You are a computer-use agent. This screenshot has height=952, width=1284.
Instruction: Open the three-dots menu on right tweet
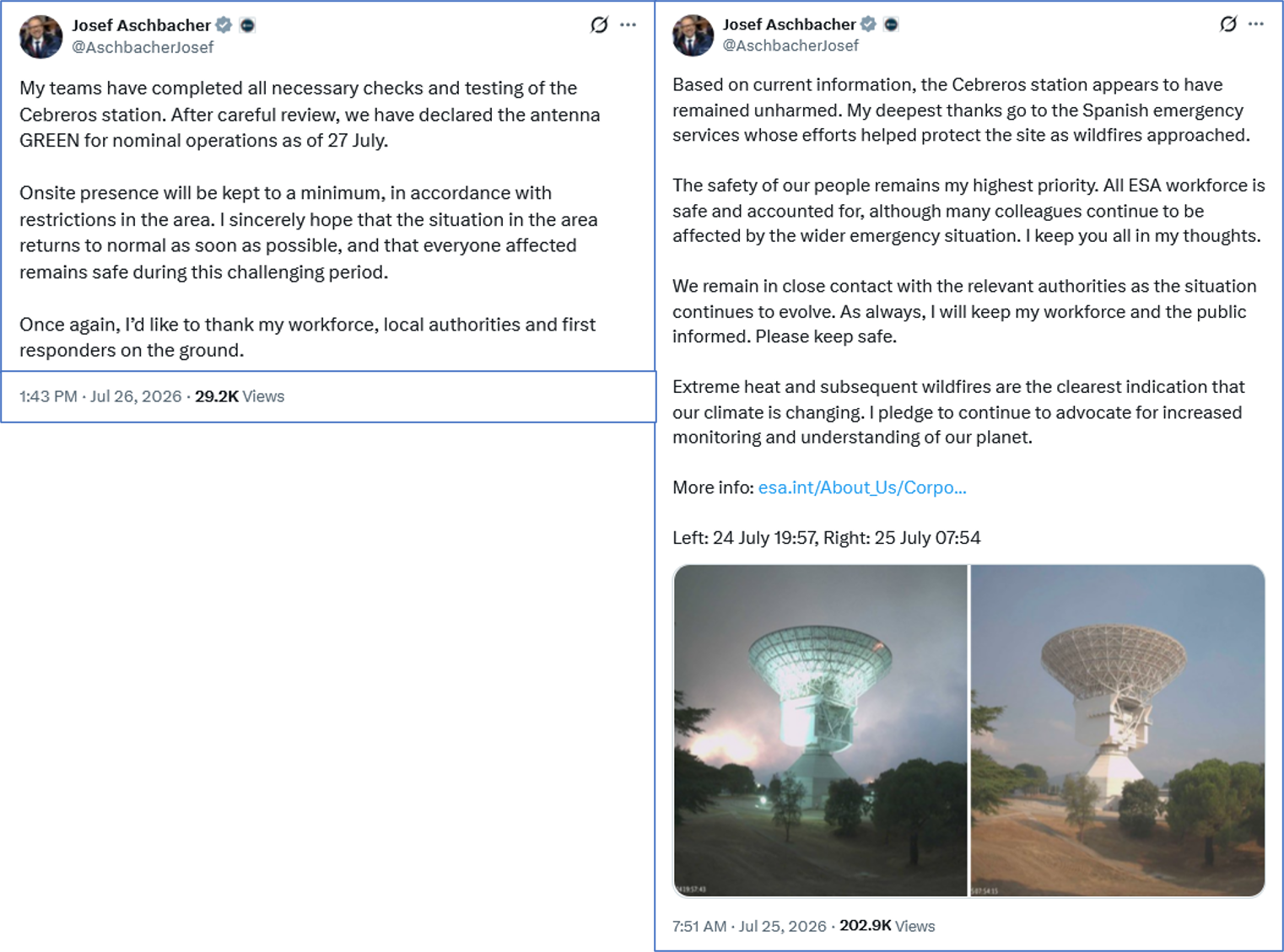(x=1256, y=24)
